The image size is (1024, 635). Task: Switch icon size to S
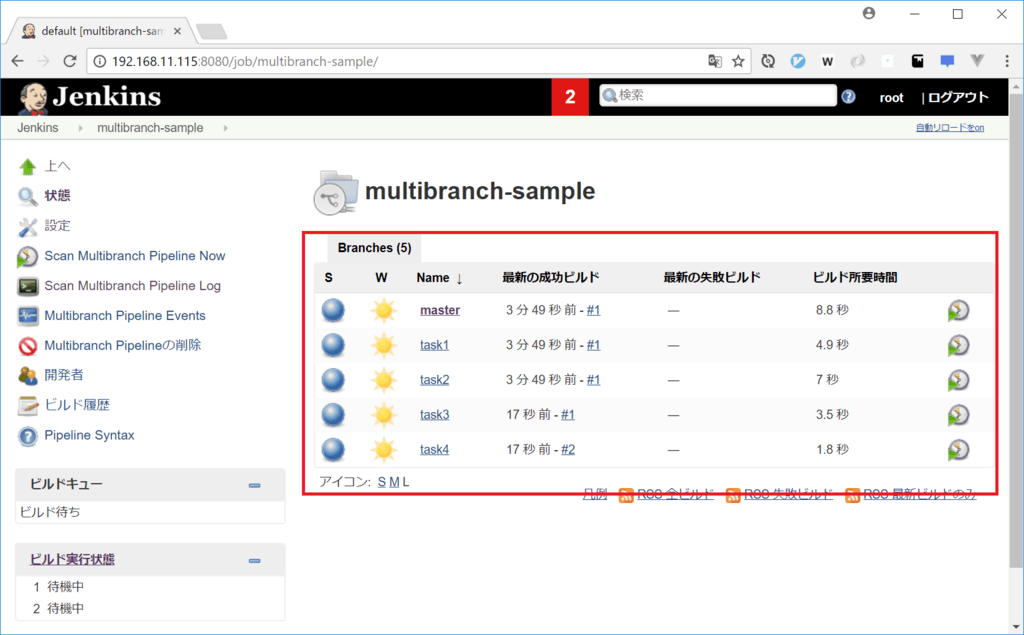coord(381,482)
